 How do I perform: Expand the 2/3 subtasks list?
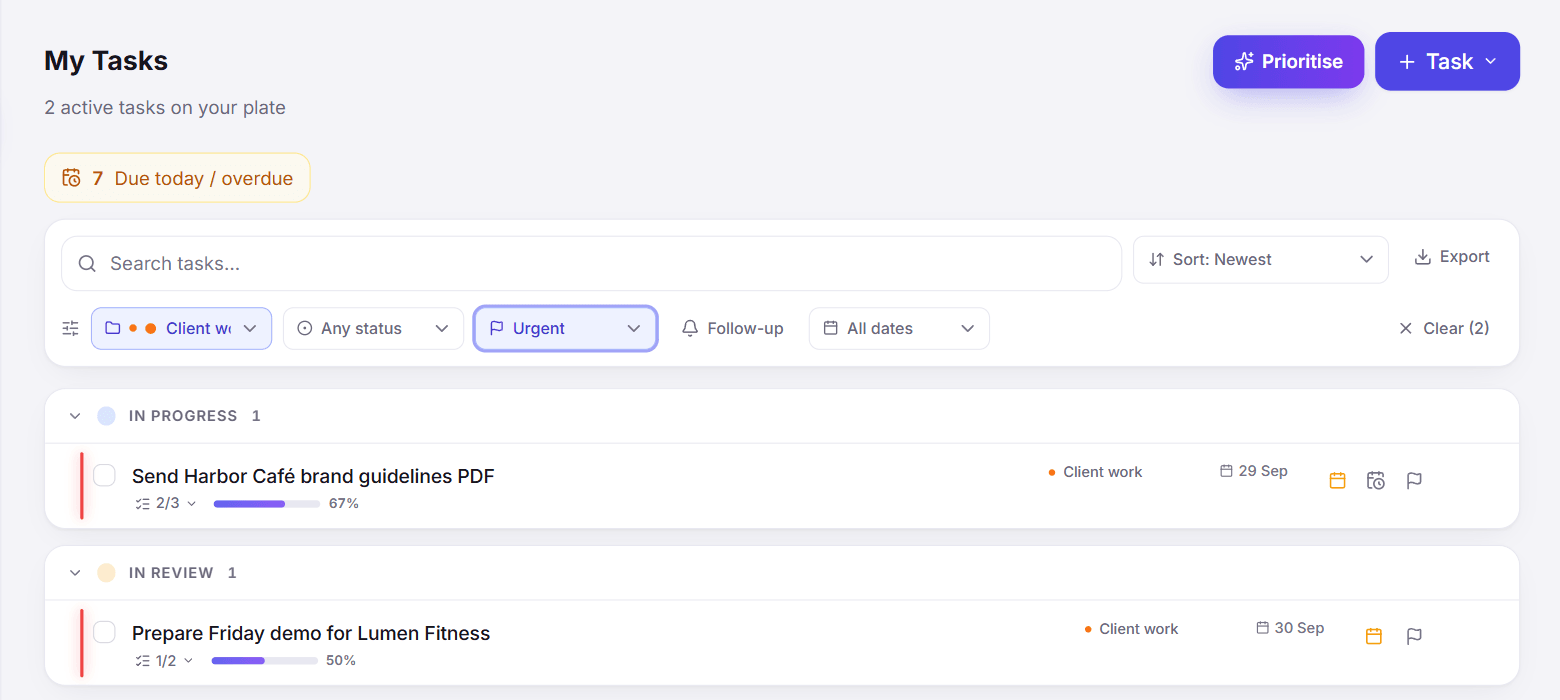[x=166, y=503]
